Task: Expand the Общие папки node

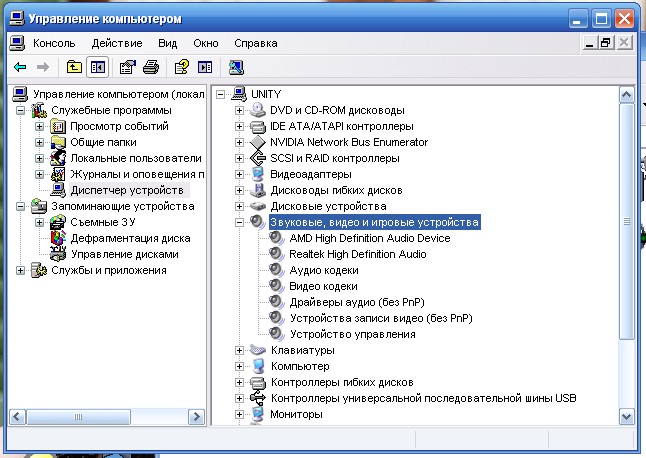Action: (x=39, y=143)
